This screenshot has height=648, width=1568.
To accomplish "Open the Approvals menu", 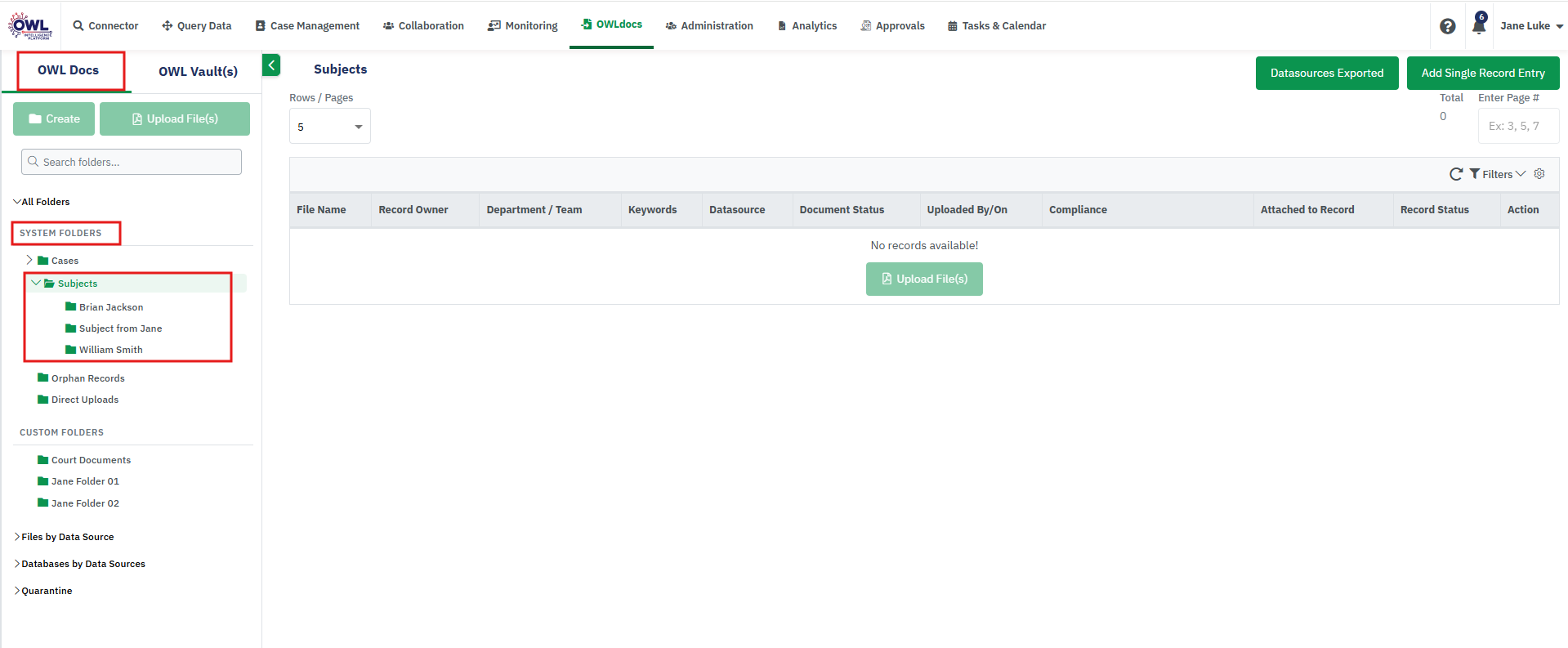I will coord(892,26).
